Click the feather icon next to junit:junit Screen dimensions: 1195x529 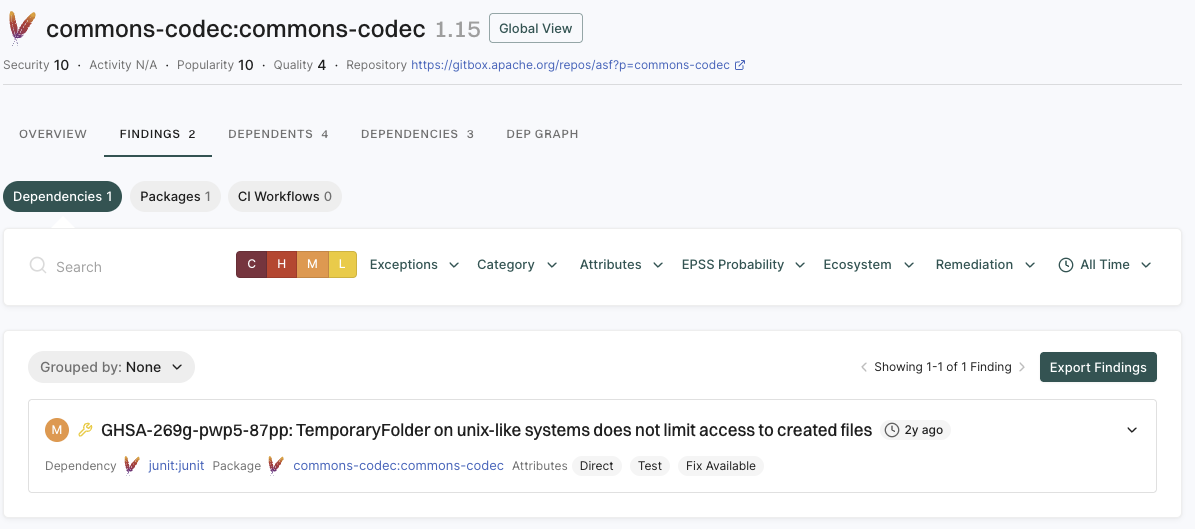[x=132, y=466]
